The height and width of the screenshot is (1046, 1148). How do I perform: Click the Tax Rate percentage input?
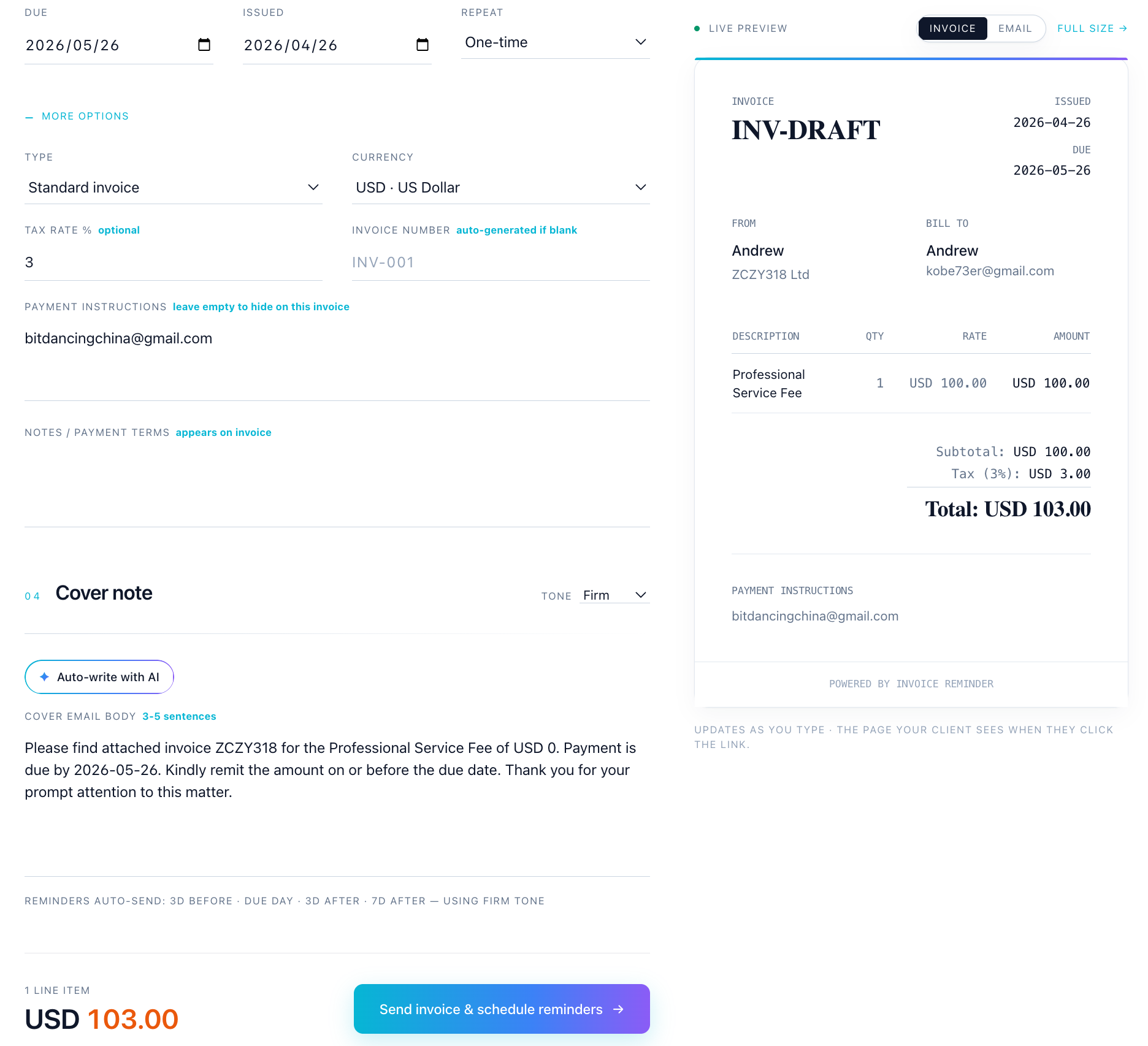(x=172, y=262)
